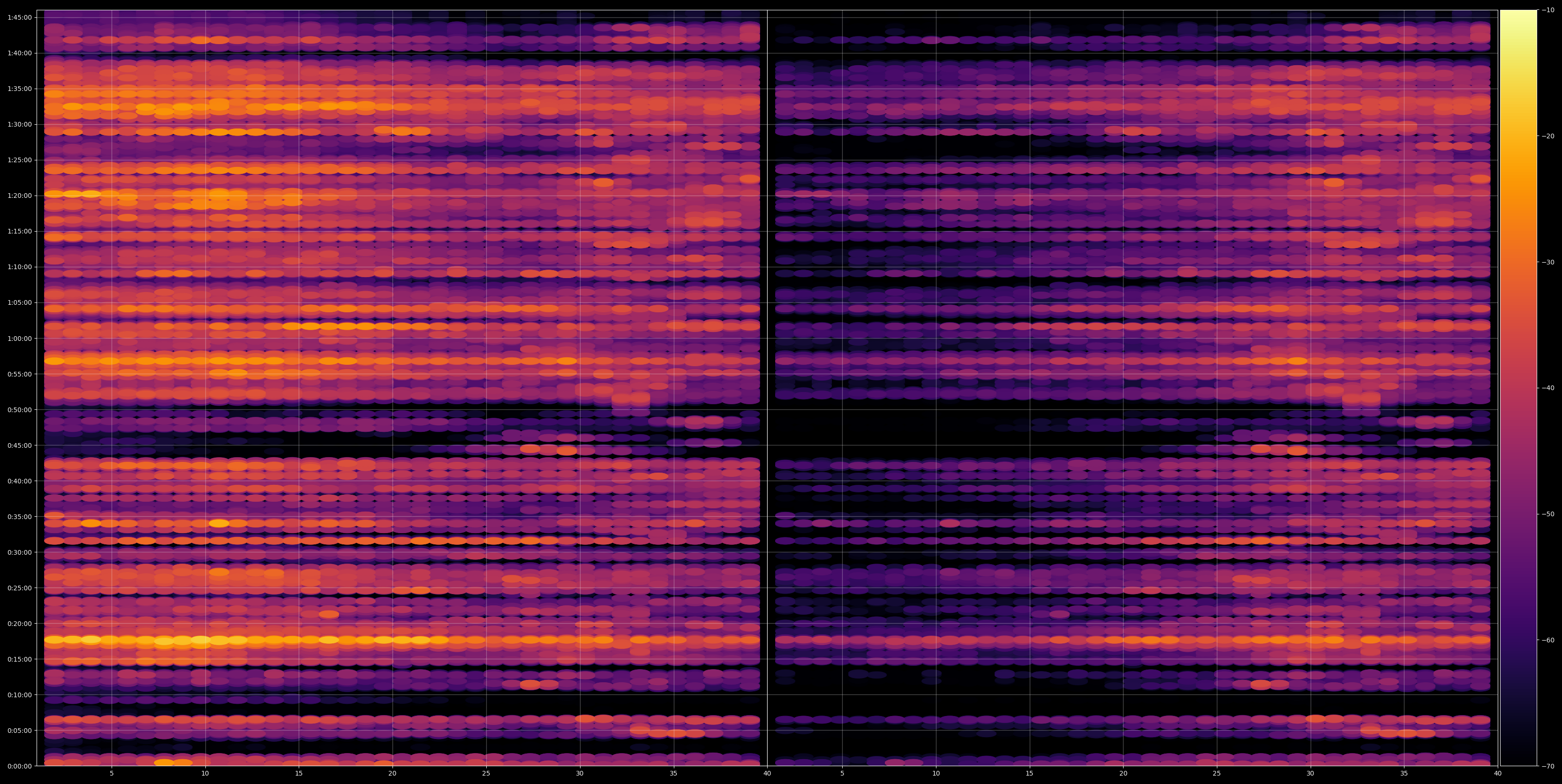
Task: Click the 1:30:00 time axis label
Action: click(19, 124)
